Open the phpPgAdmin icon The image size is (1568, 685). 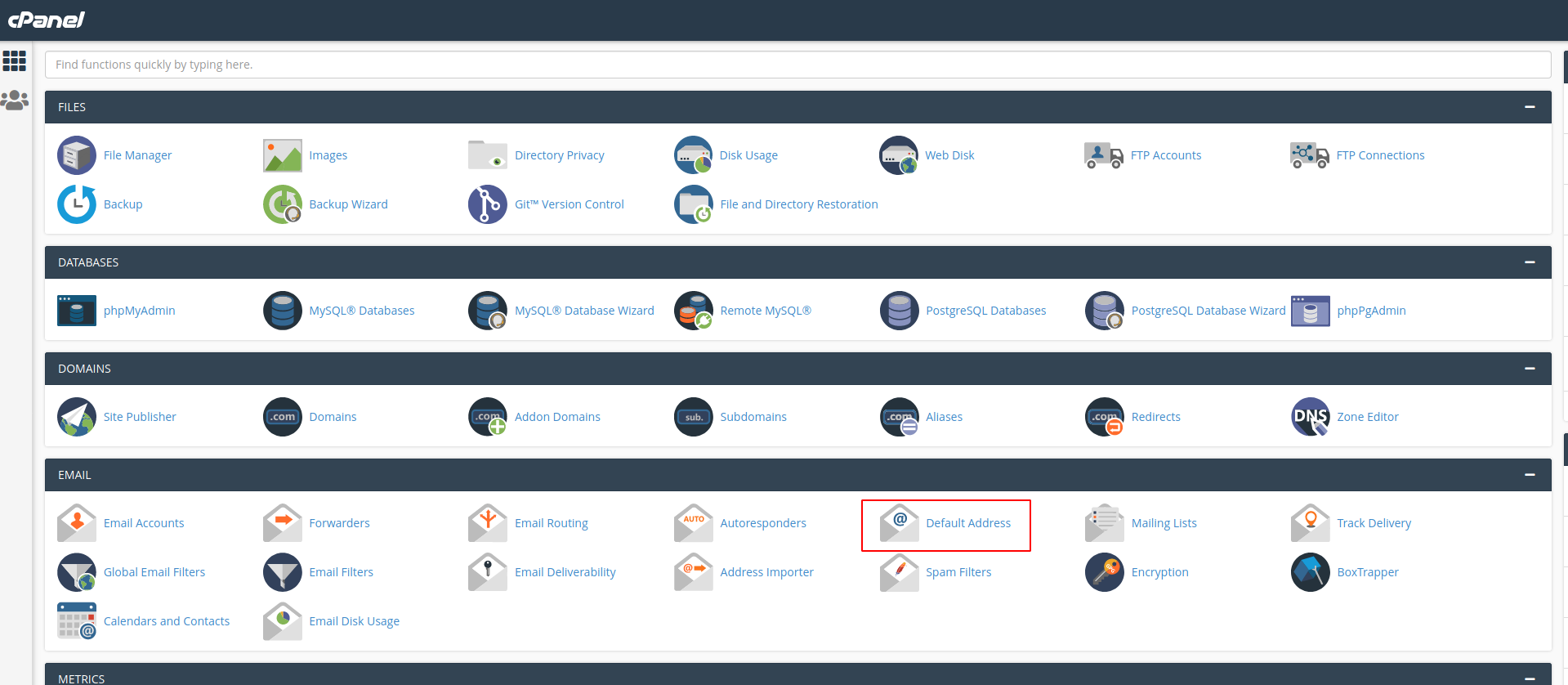[x=1311, y=311]
